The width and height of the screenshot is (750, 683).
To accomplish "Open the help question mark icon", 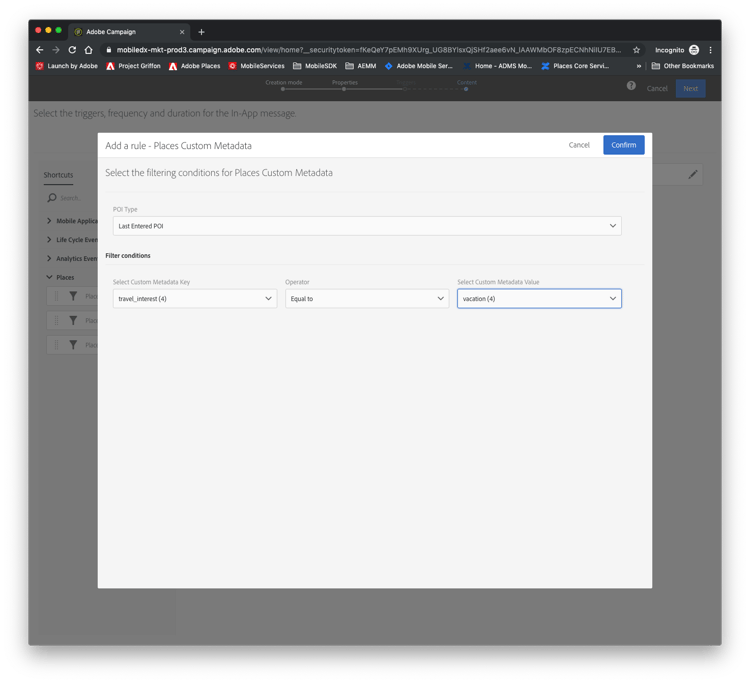I will 631,86.
